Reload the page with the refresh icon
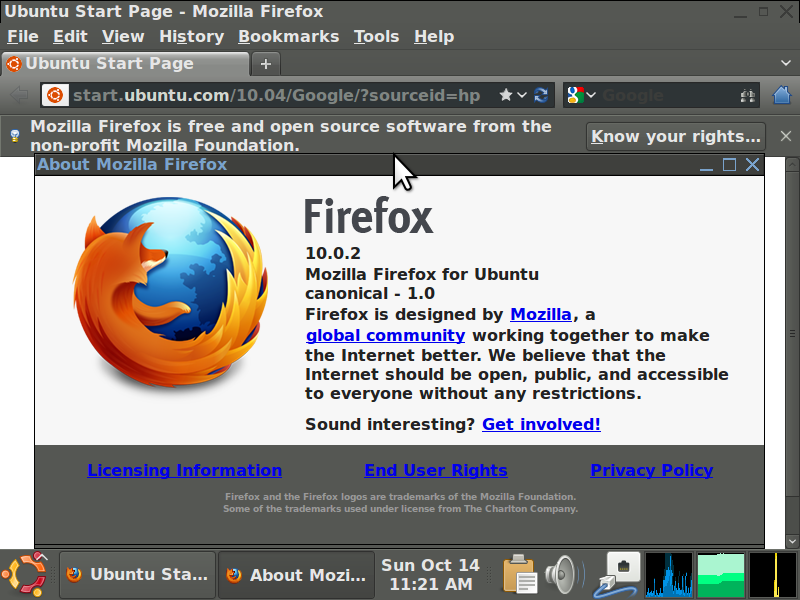 click(541, 95)
